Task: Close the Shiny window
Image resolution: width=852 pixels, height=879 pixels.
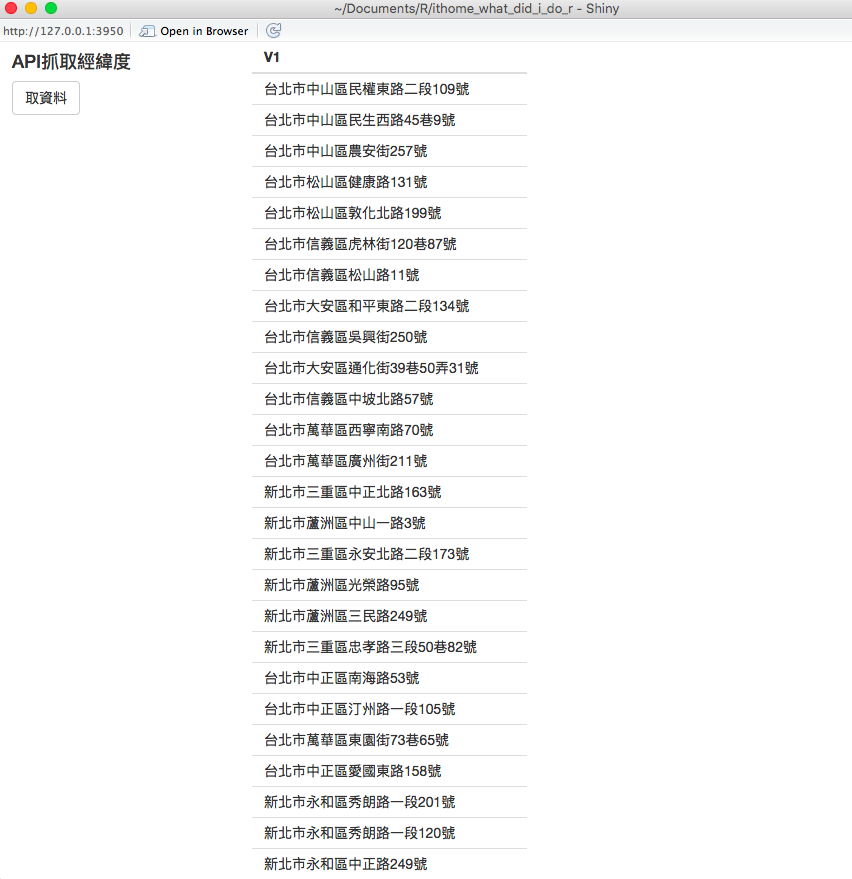Action: (x=11, y=8)
